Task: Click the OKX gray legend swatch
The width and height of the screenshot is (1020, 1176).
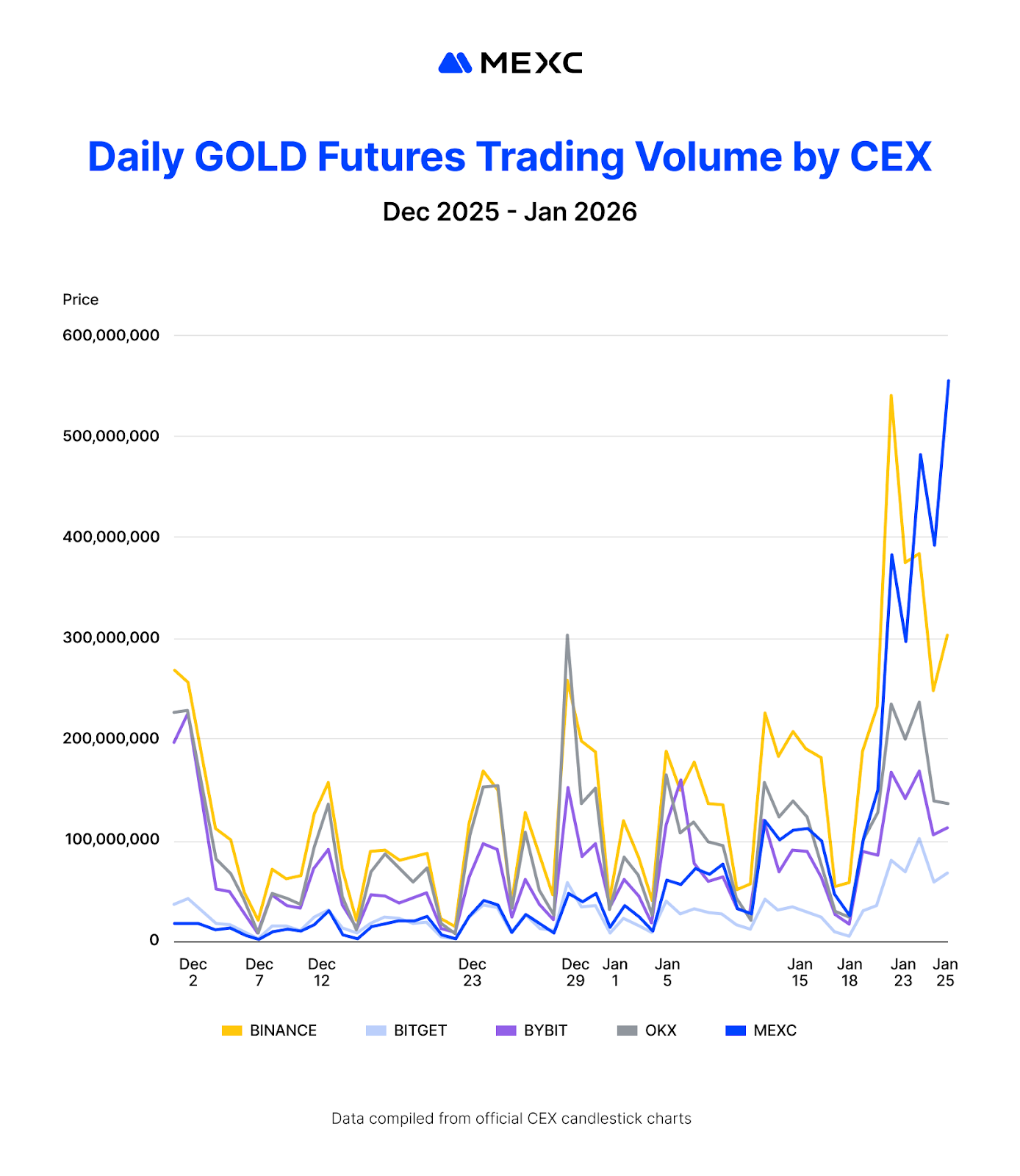Action: pyautogui.click(x=627, y=1030)
